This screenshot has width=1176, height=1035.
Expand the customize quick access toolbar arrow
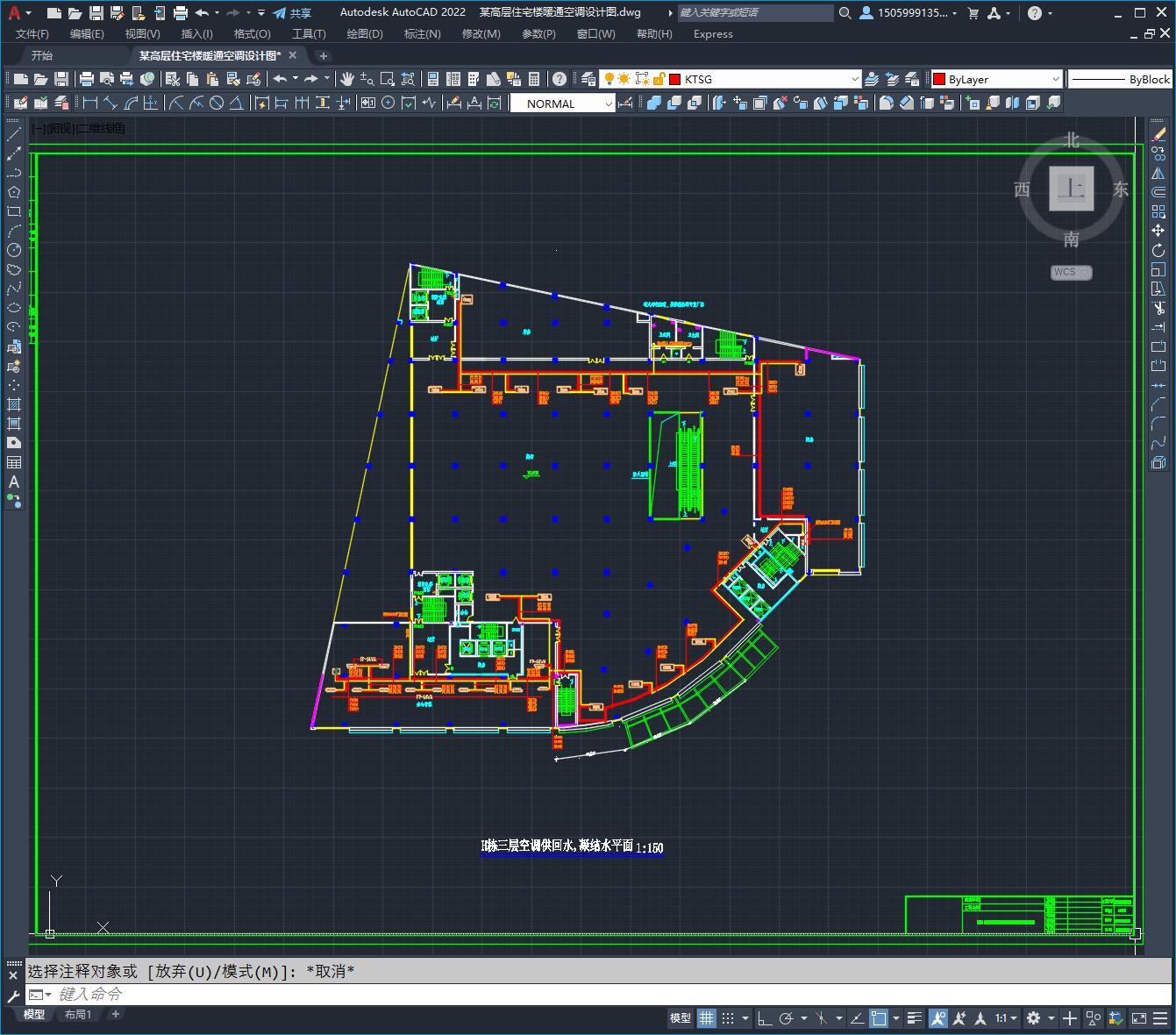[x=261, y=13]
